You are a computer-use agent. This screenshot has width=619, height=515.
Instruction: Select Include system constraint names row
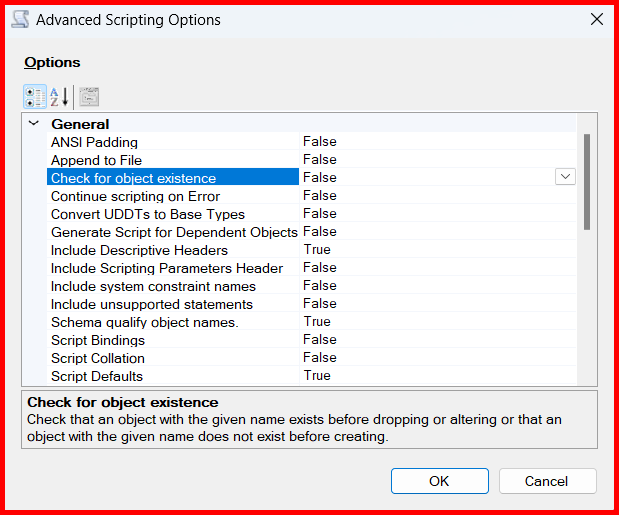tap(152, 286)
